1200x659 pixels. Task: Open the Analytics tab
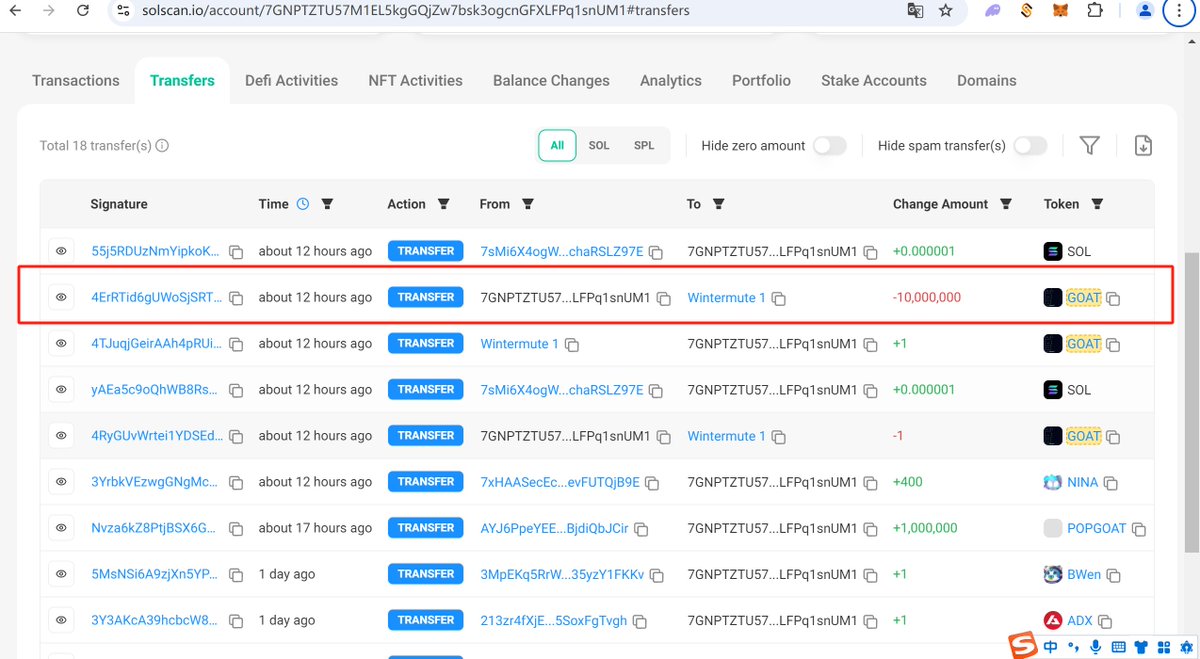[670, 81]
